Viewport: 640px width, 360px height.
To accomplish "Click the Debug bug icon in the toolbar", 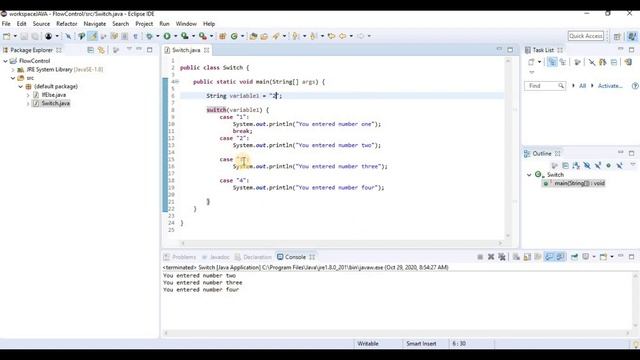I will (x=149, y=36).
